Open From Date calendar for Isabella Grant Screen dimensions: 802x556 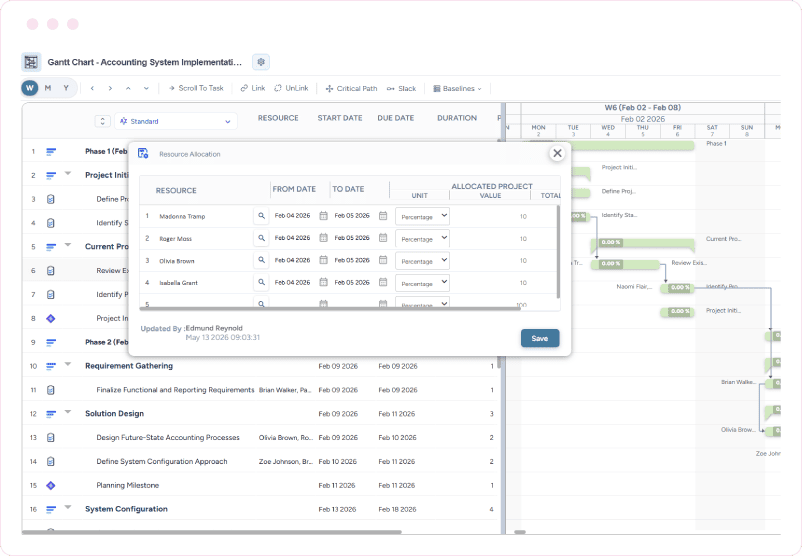(323, 282)
